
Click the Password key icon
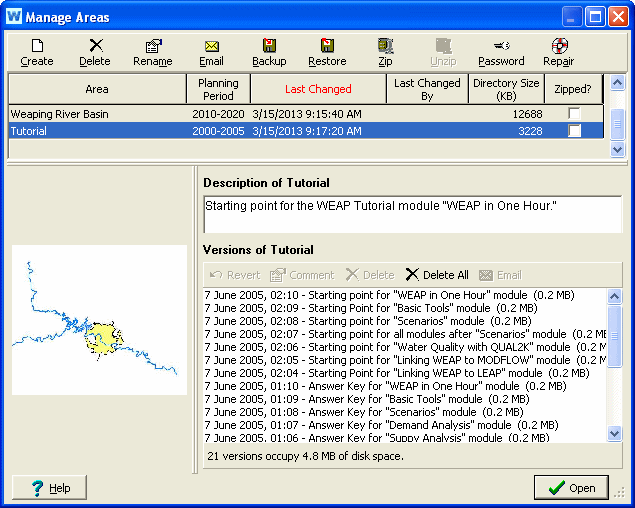pos(501,45)
